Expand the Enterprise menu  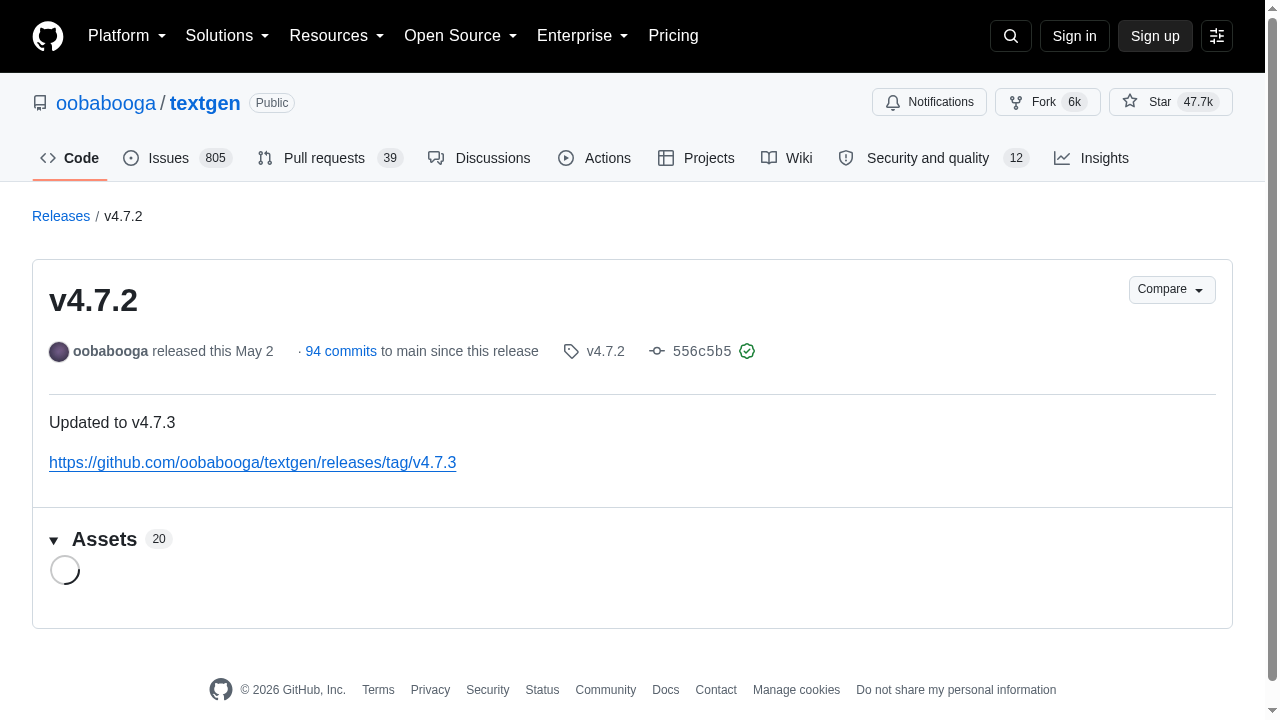pyautogui.click(x=583, y=36)
